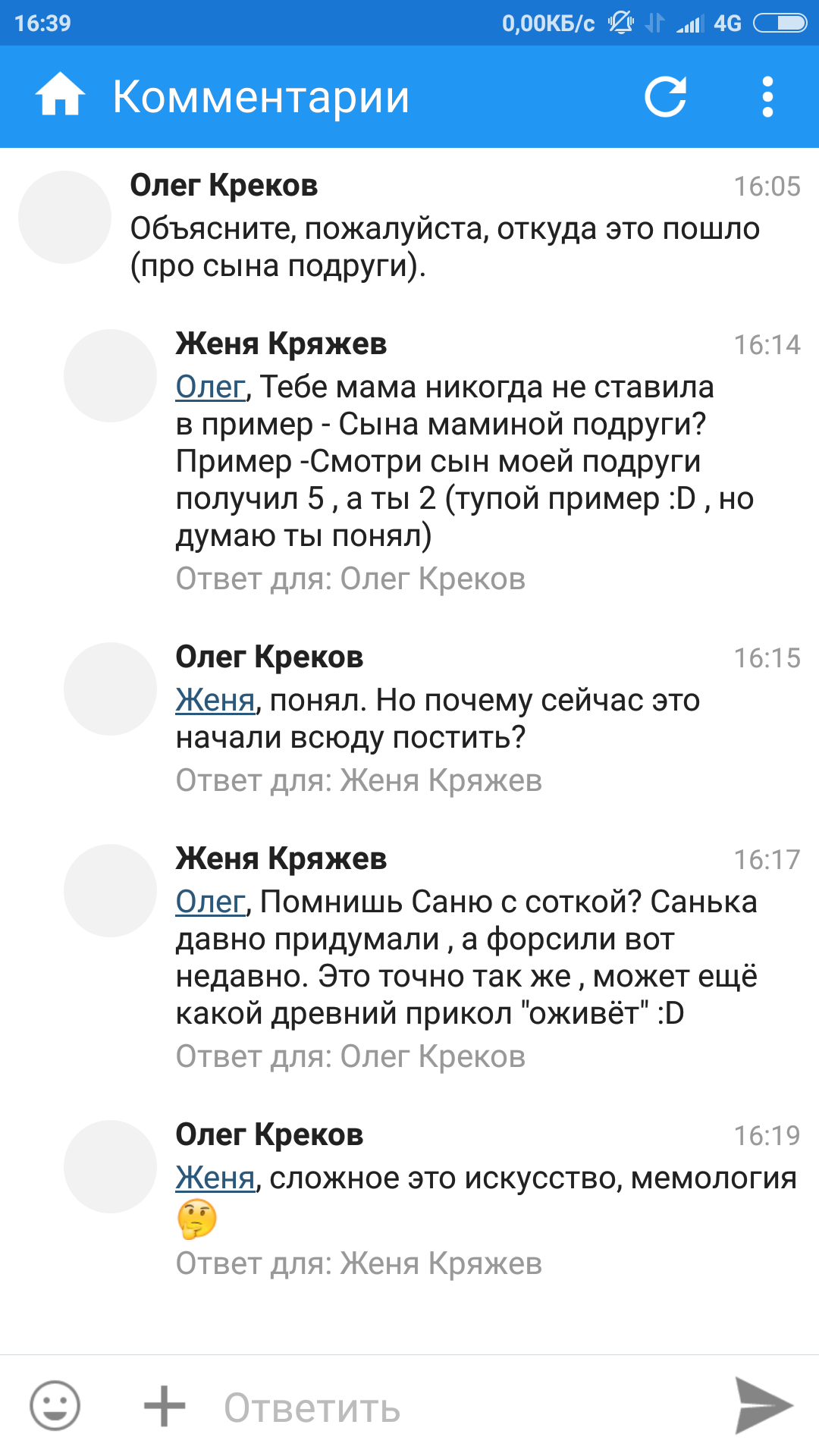Tap the home icon in header

point(60,96)
